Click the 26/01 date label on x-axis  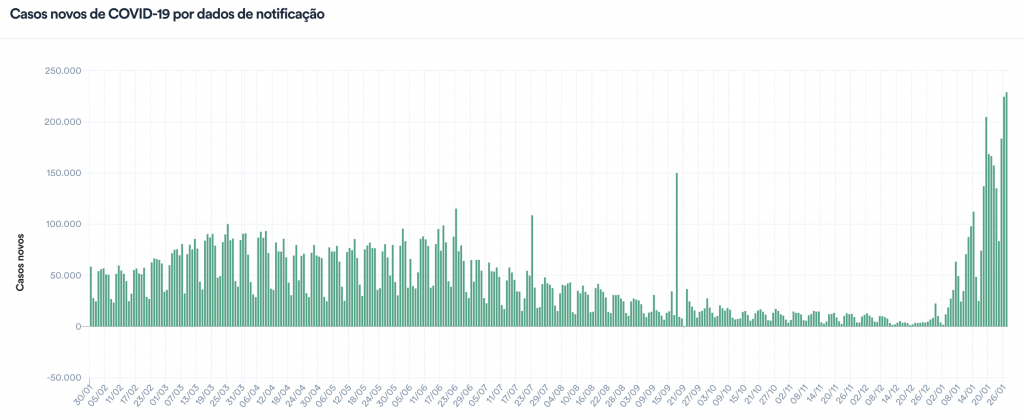pos(998,393)
